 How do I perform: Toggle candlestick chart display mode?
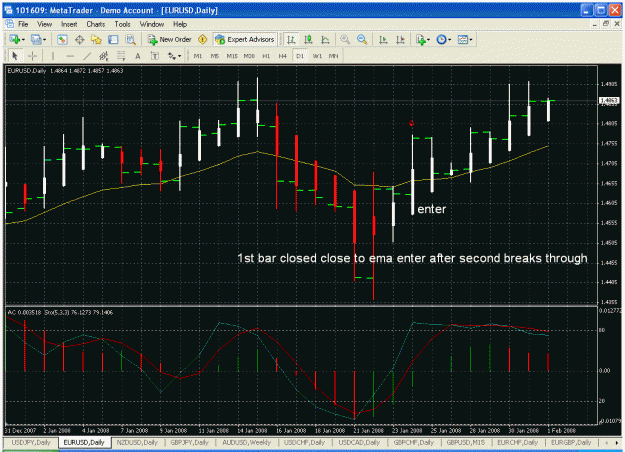(x=308, y=39)
